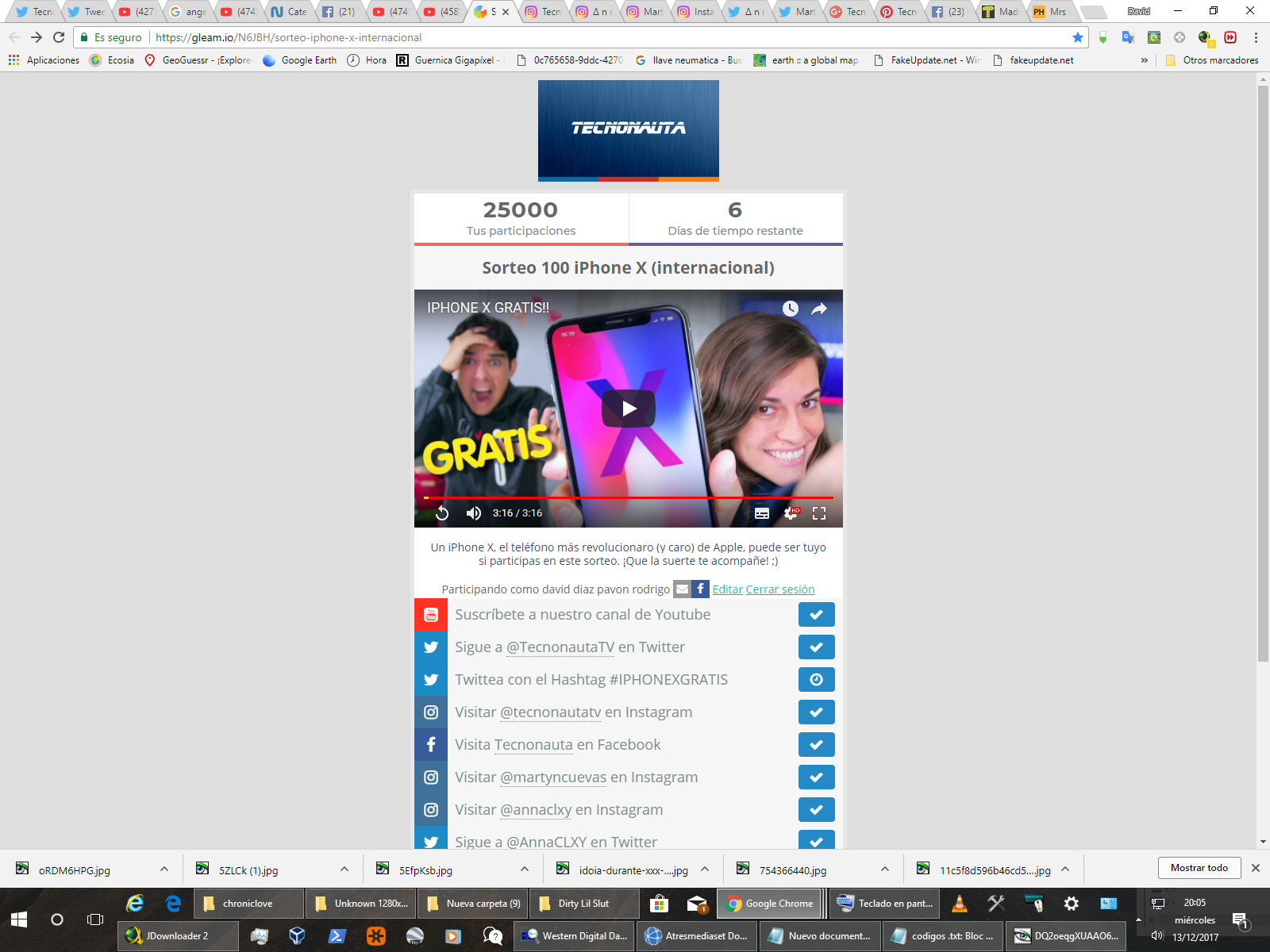Toggle checkmark for Sigue a @TecnonautaTV
Image resolution: width=1270 pixels, height=952 pixels.
click(x=816, y=647)
